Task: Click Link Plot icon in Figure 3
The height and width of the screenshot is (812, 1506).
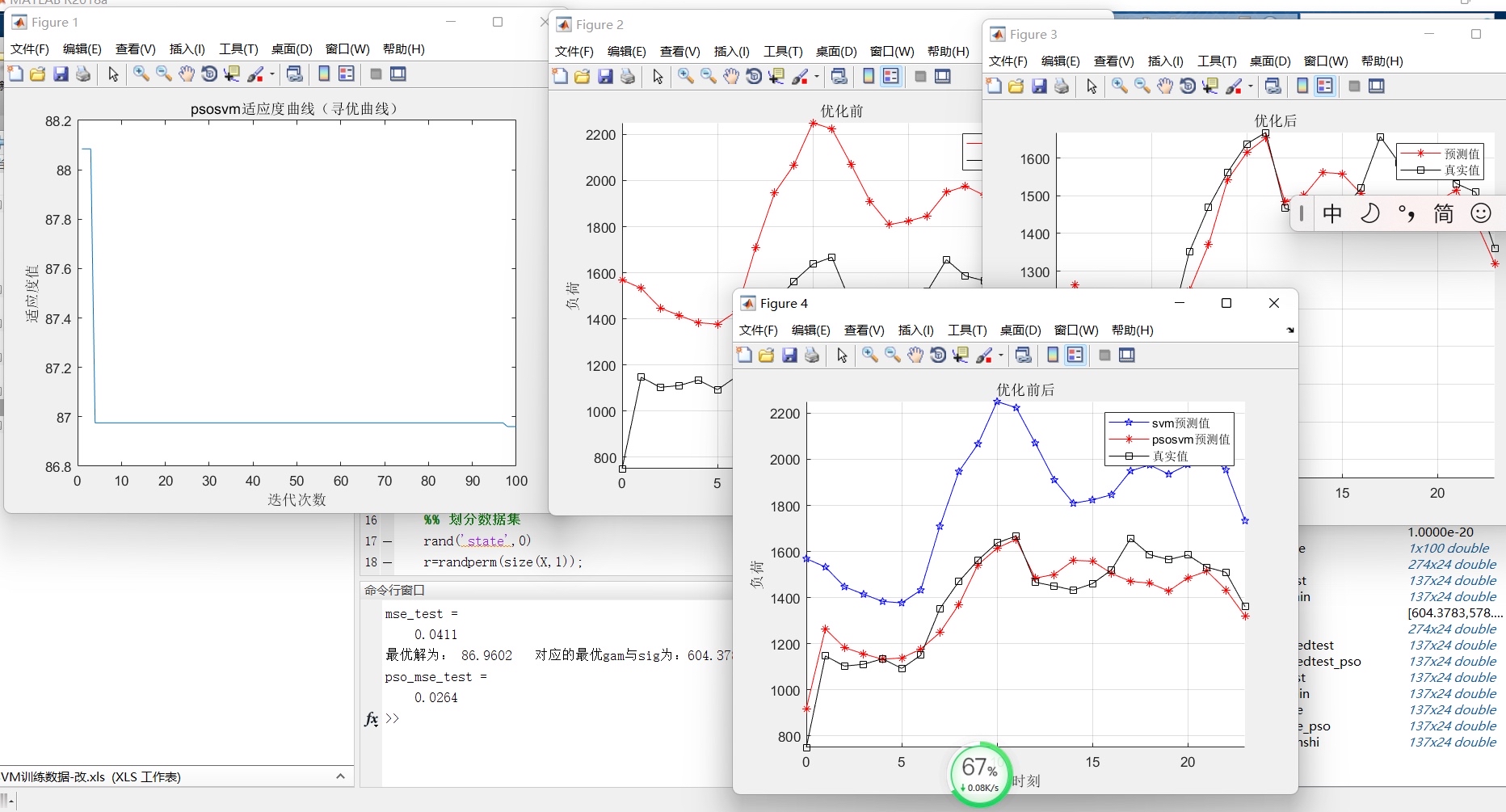Action: click(1273, 86)
